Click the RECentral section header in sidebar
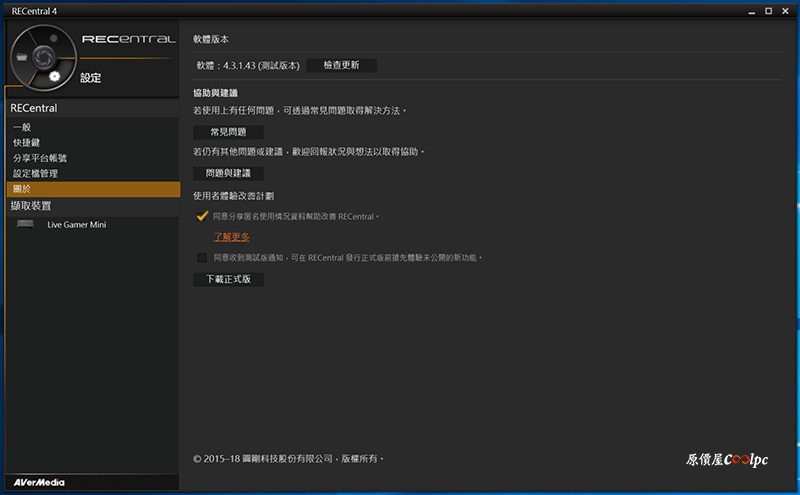The width and height of the screenshot is (800, 495). [x=93, y=108]
